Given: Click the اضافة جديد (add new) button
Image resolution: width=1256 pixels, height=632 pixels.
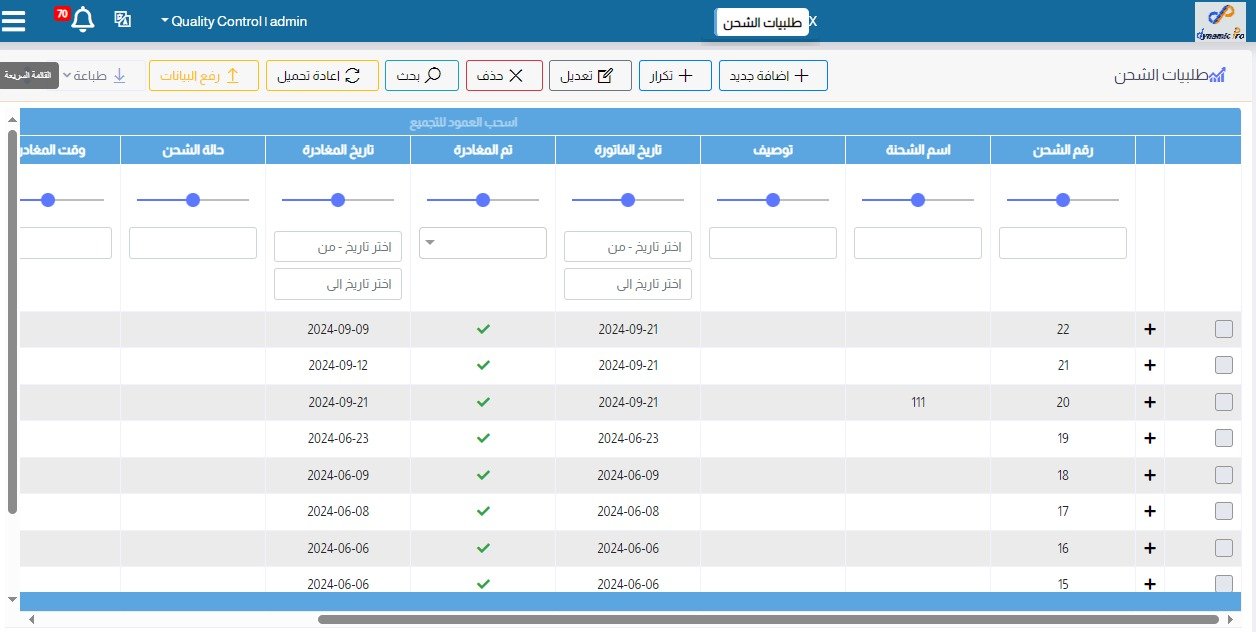Looking at the screenshot, I should coord(773,76).
